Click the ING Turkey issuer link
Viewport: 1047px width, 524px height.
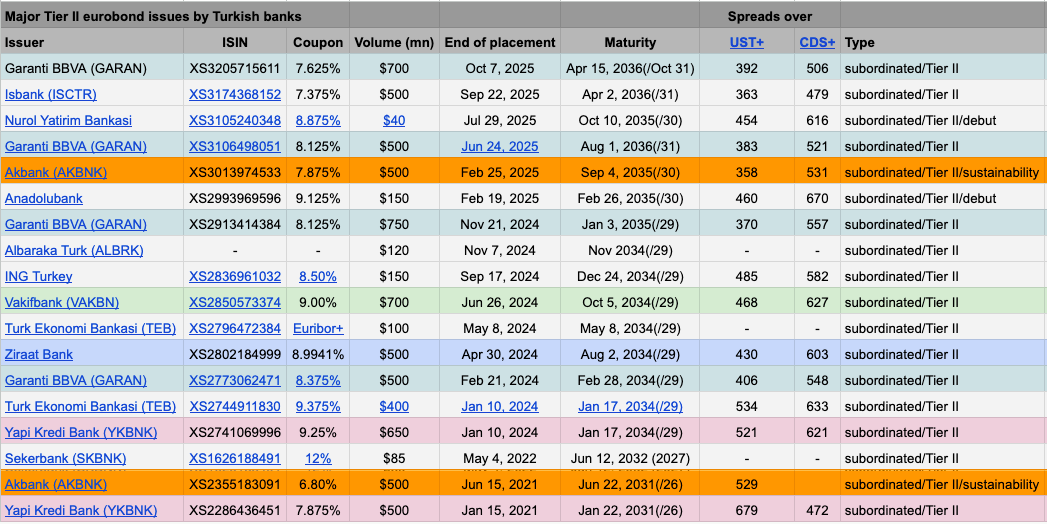point(39,276)
